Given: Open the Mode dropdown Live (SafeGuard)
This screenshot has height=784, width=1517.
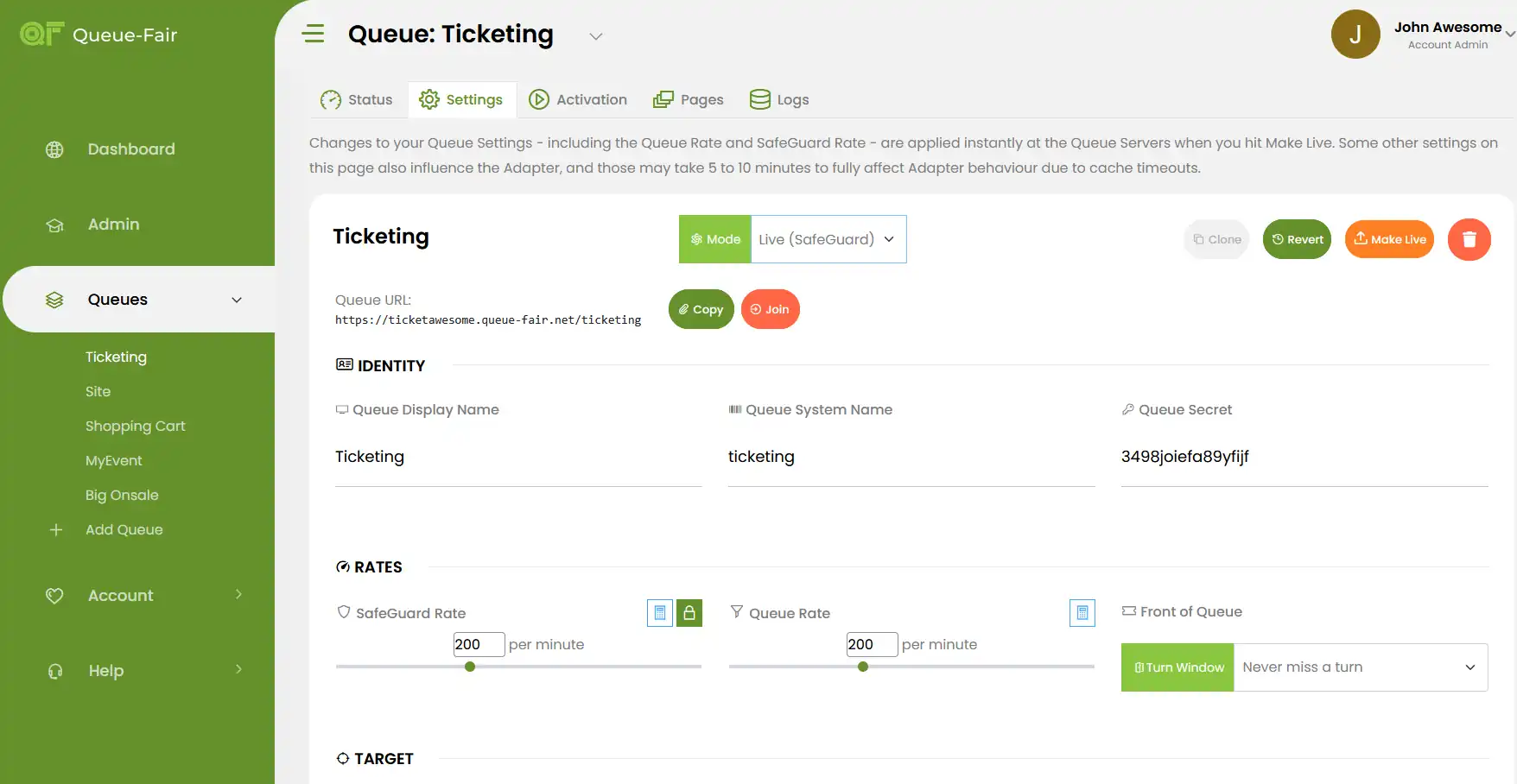Looking at the screenshot, I should click(x=828, y=239).
